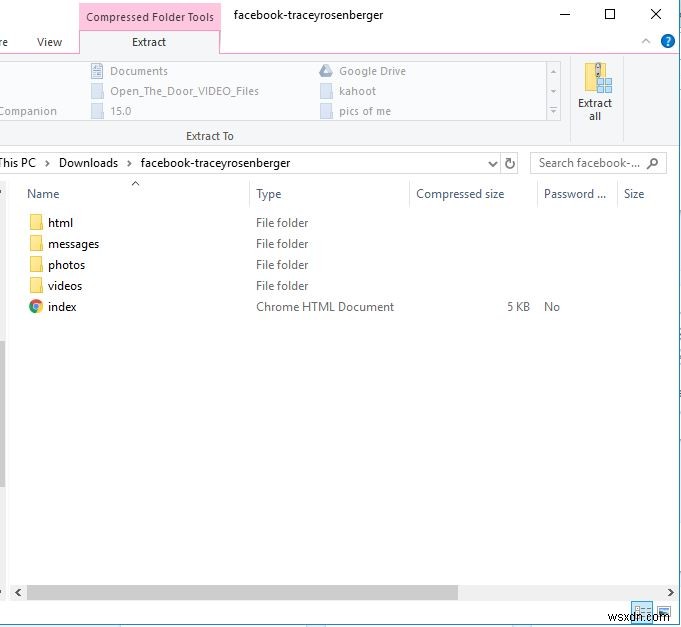This screenshot has height=627, width=681.
Task: Choose 15.0 as extract destination
Action: pos(111,111)
